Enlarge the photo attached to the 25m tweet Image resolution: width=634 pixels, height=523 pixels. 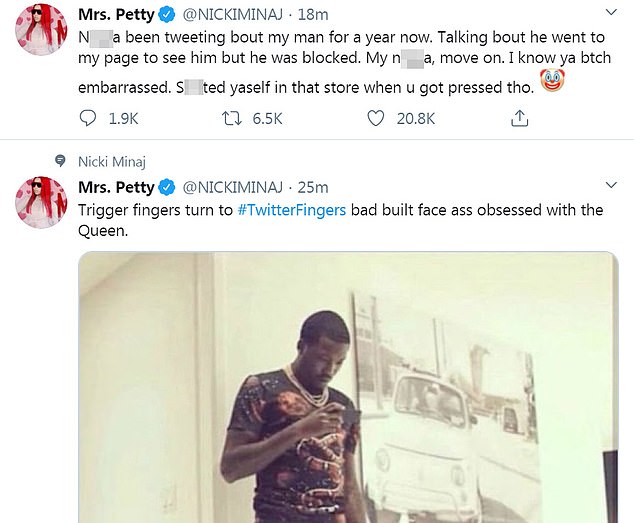[347, 390]
